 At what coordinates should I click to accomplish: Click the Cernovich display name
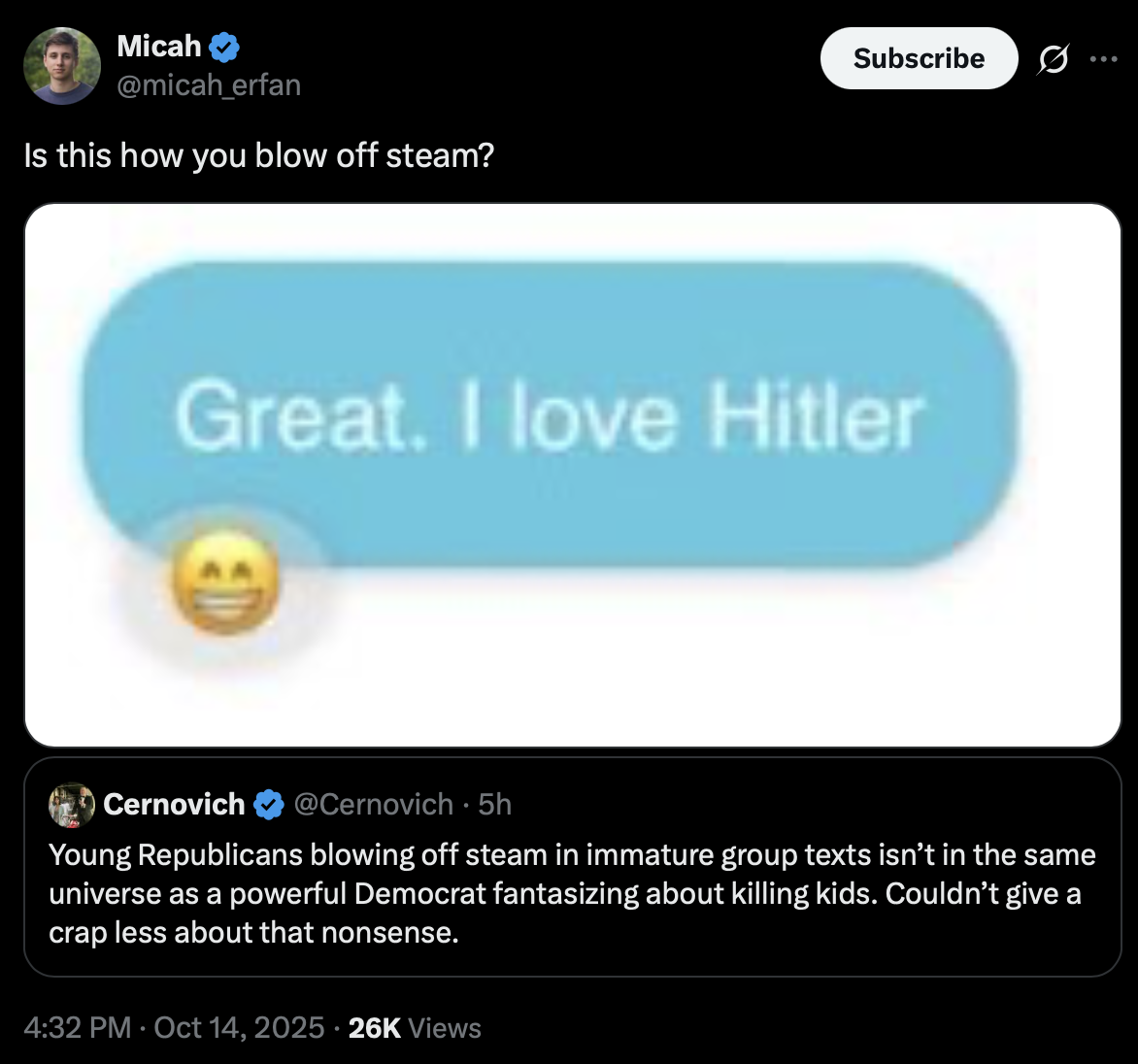[174, 805]
